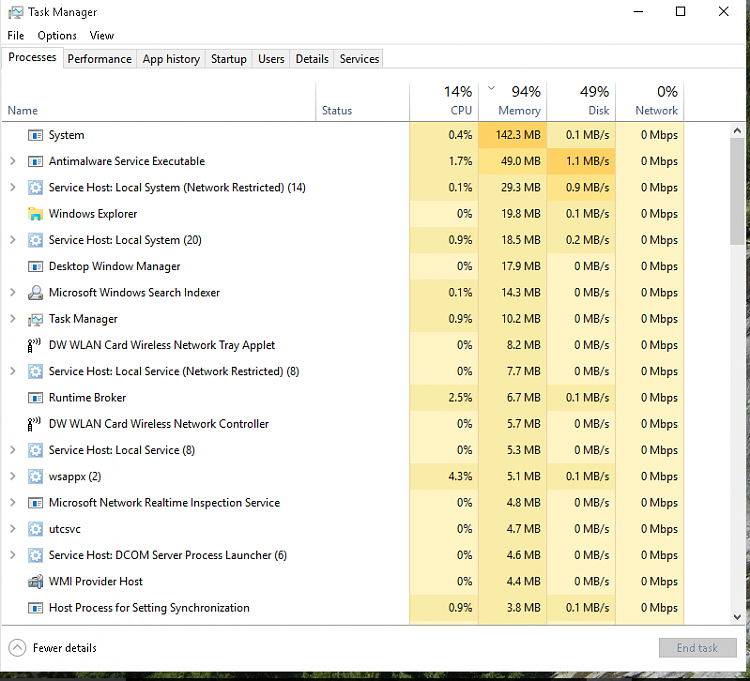Expand the Antimalware Service Executable process
Screen dimensions: 750x681
click(x=13, y=161)
